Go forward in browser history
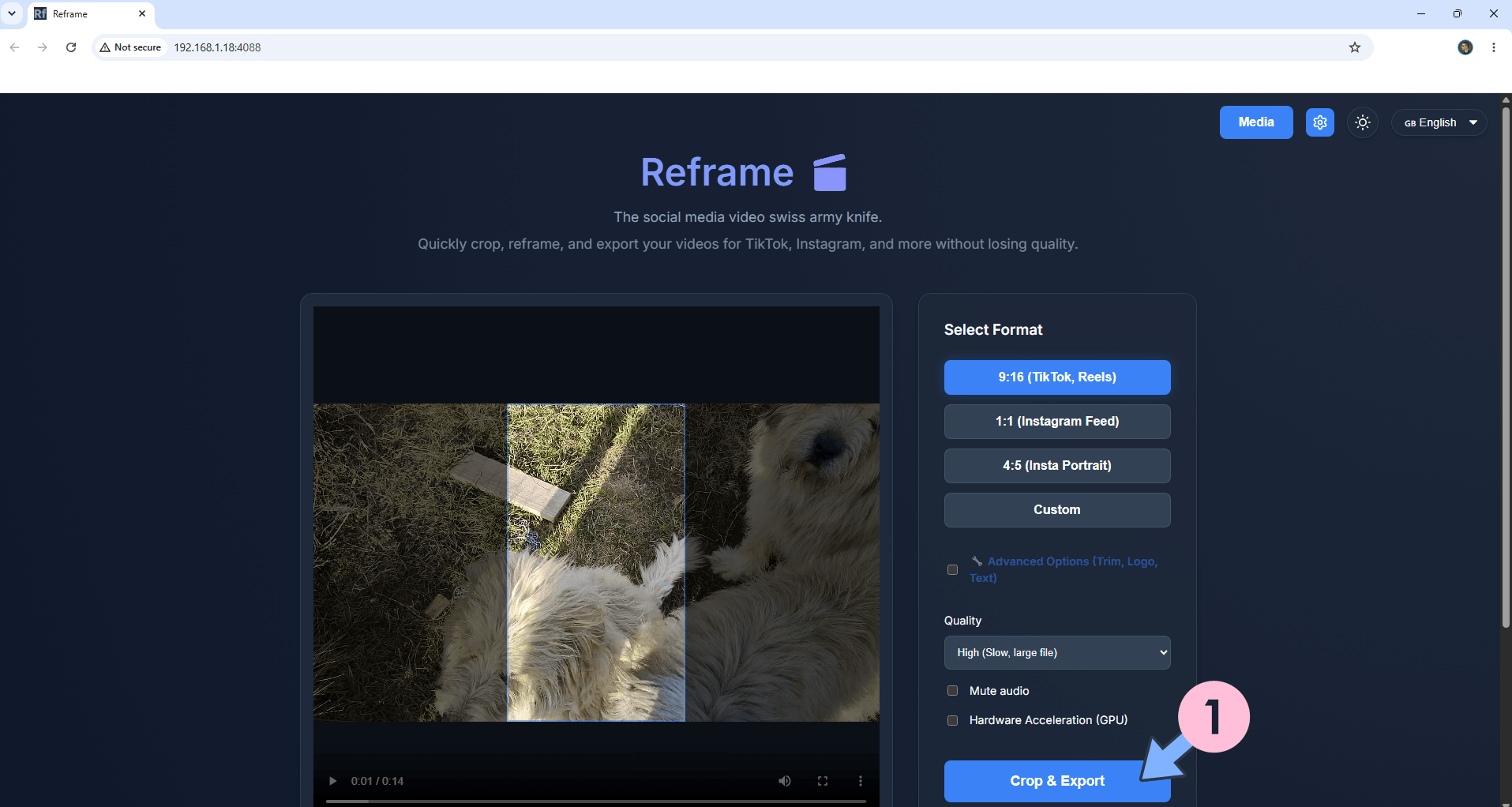 tap(43, 47)
